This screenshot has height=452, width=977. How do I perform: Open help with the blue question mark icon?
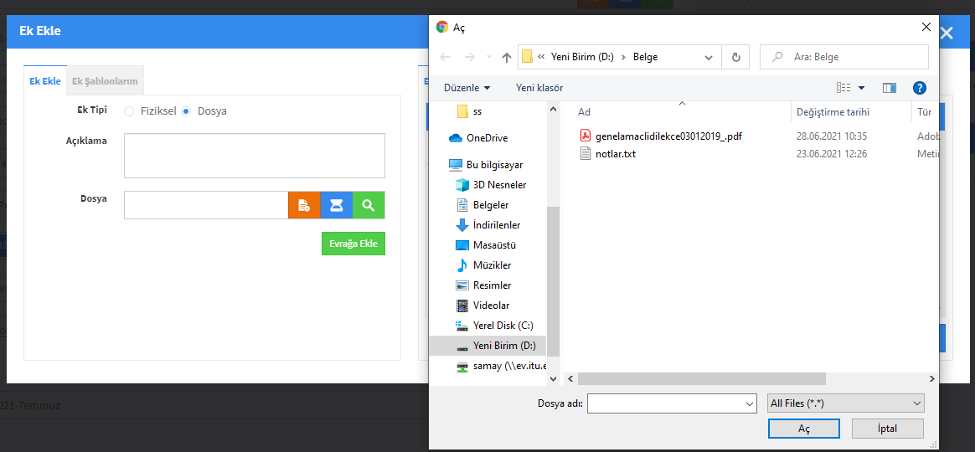click(920, 88)
